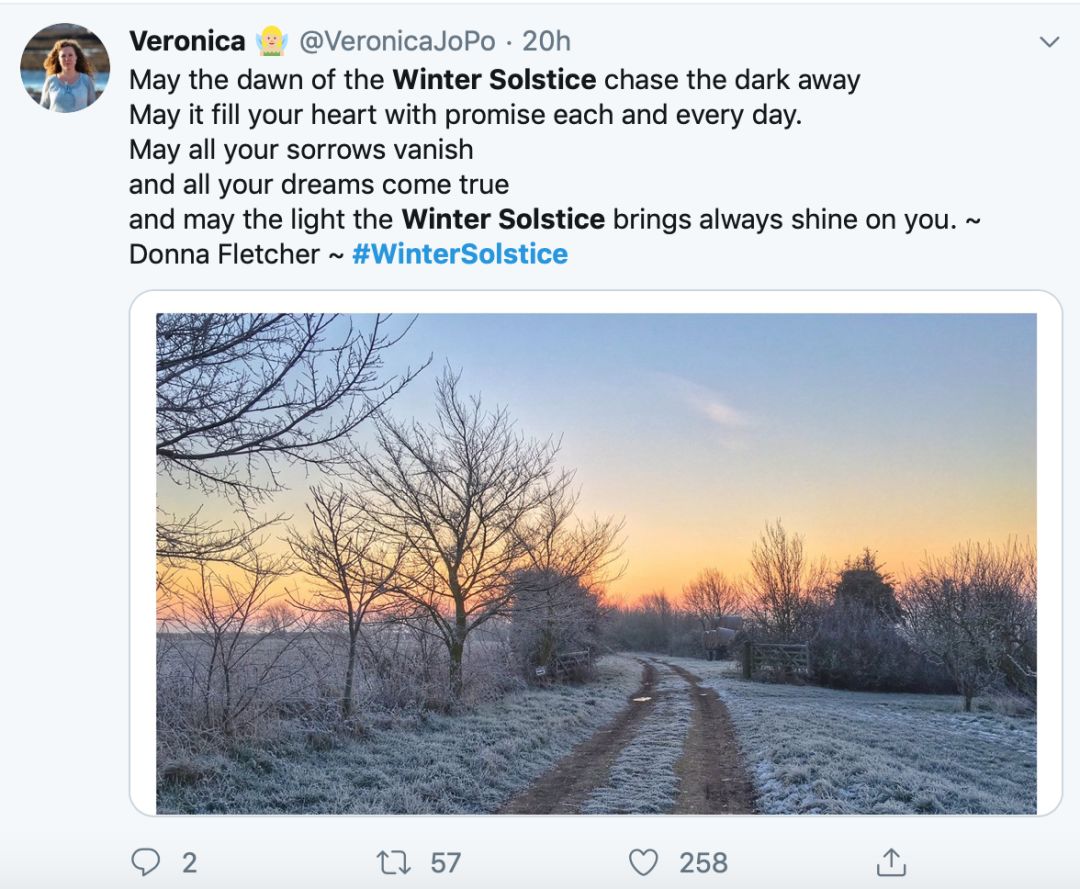Screen dimensions: 1080x889
Task: Open Veronica's profile picture
Action: 65,68
